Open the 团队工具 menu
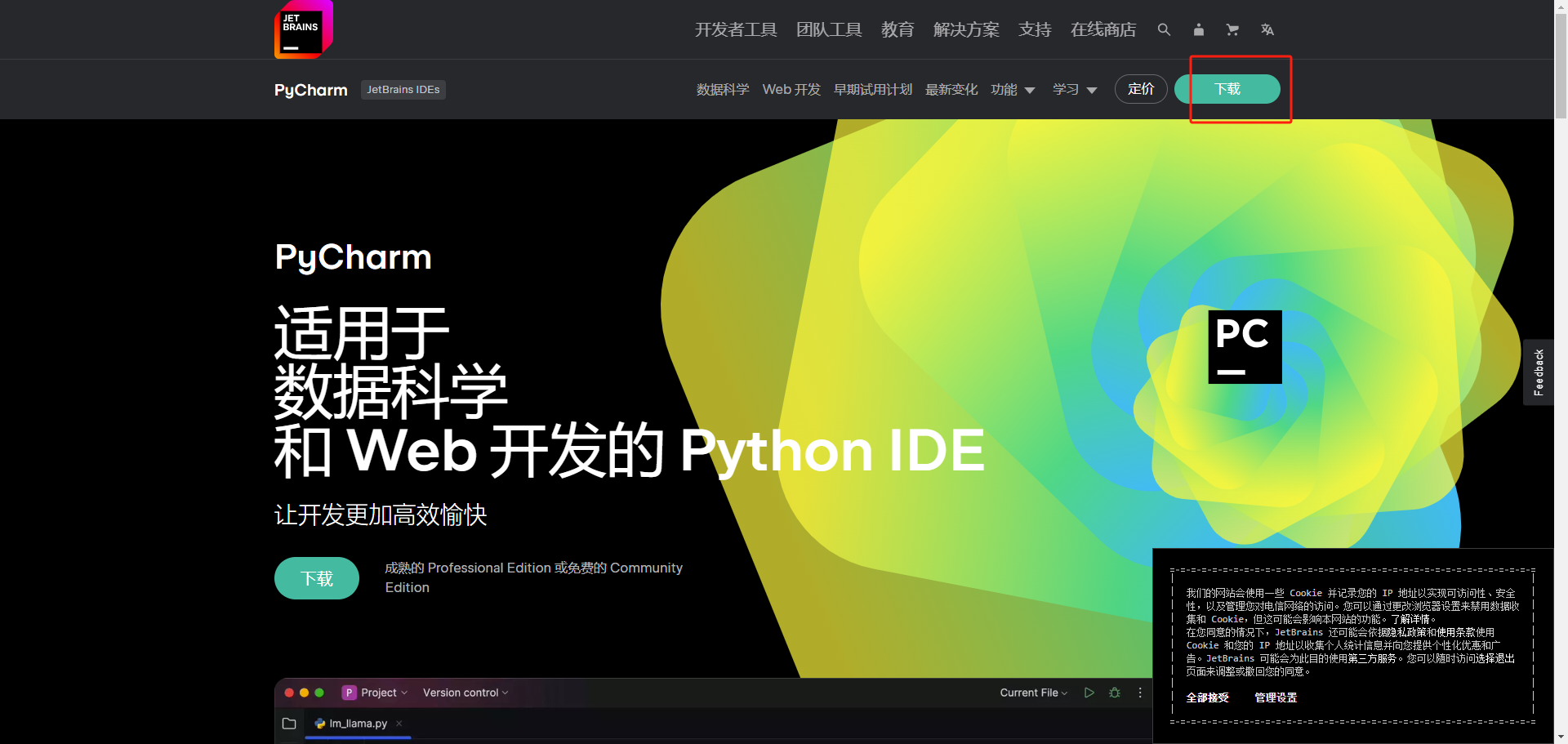Image resolution: width=1568 pixels, height=744 pixels. [829, 29]
